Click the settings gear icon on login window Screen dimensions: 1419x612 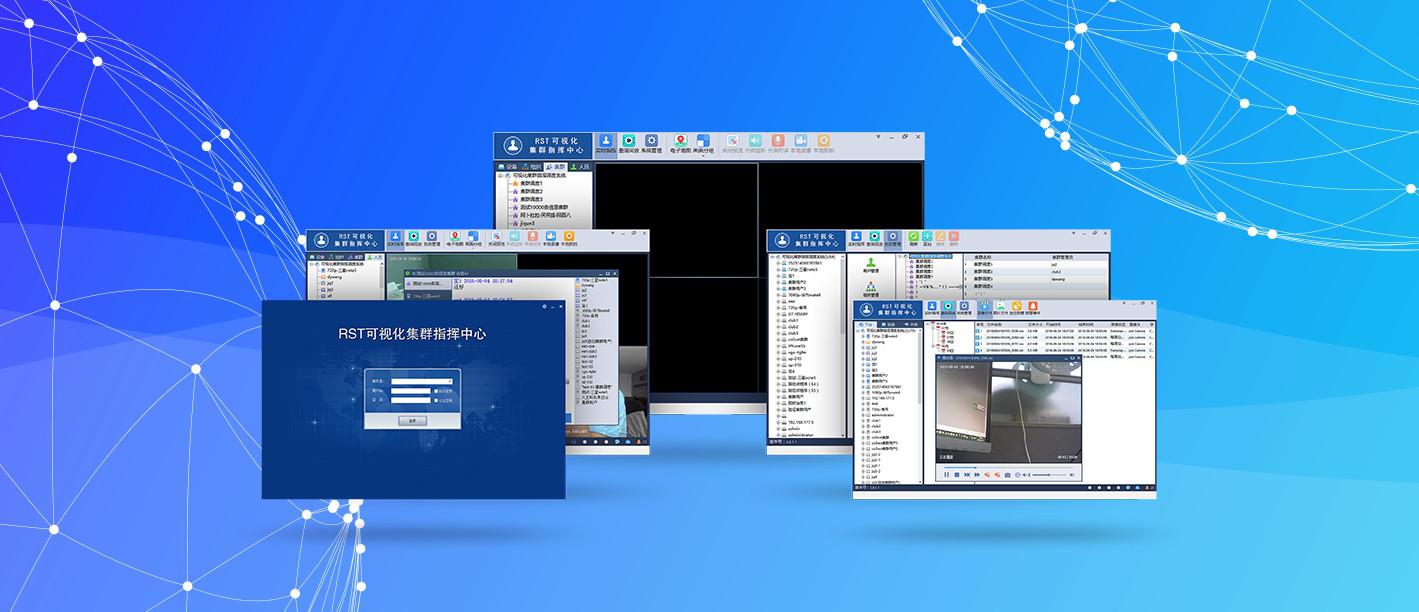pos(543,306)
